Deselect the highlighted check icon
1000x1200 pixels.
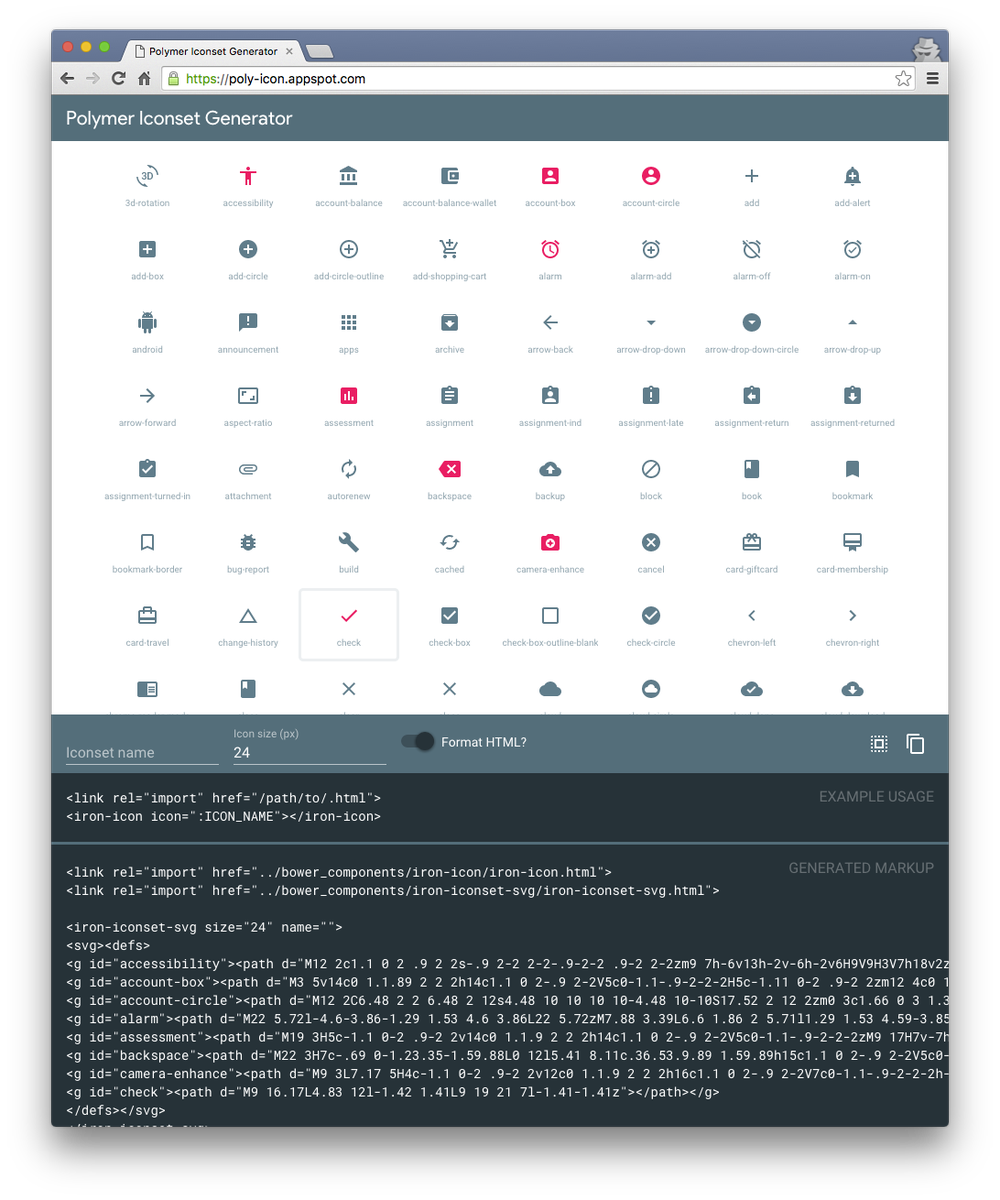(348, 615)
